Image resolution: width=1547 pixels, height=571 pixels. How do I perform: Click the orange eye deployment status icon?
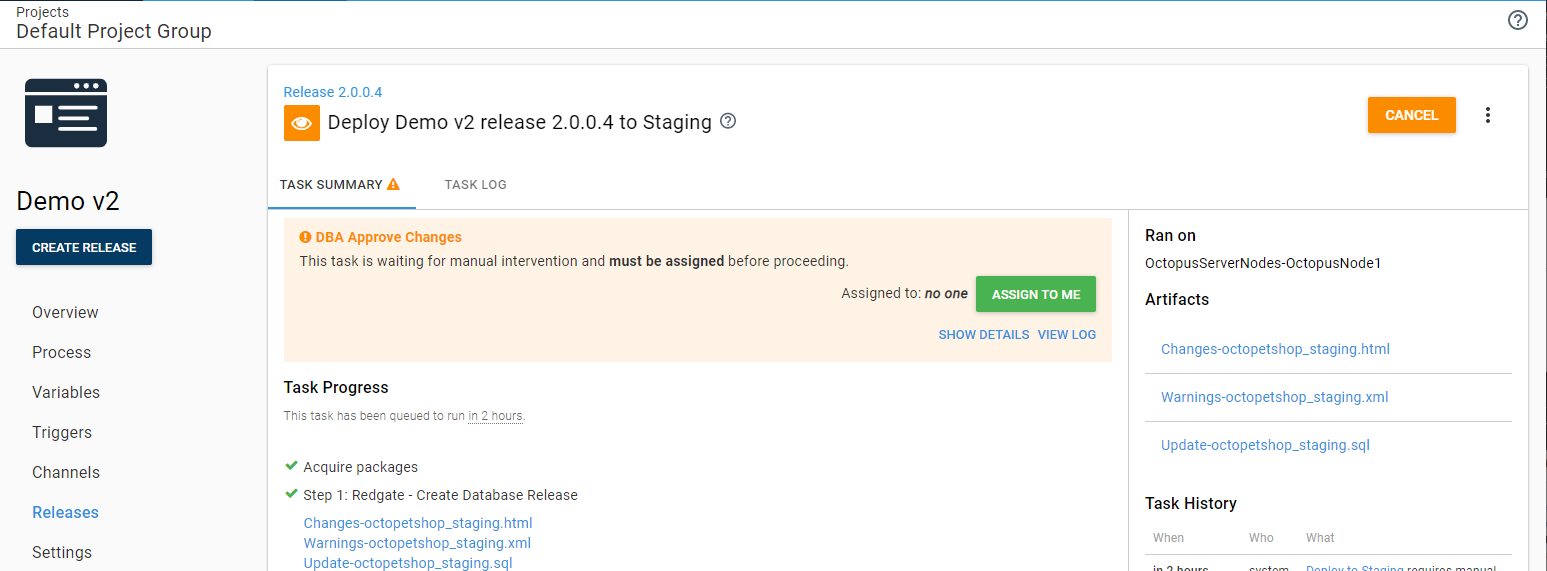click(x=301, y=123)
